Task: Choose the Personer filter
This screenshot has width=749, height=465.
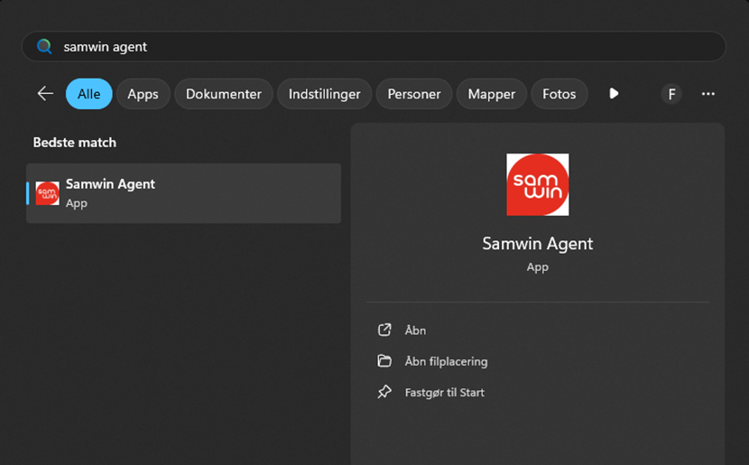Action: (x=414, y=94)
